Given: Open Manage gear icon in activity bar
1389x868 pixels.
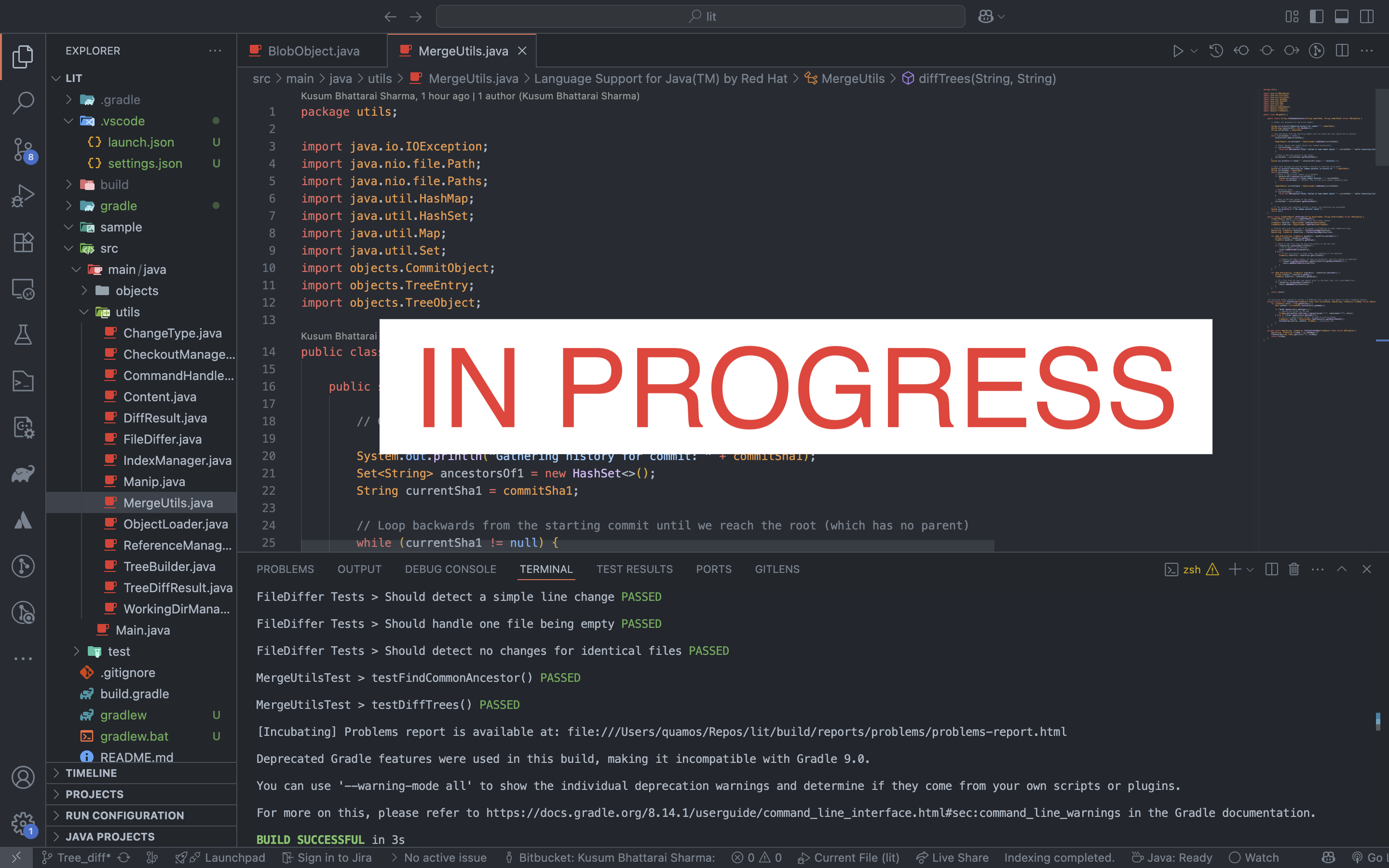Looking at the screenshot, I should [23, 824].
